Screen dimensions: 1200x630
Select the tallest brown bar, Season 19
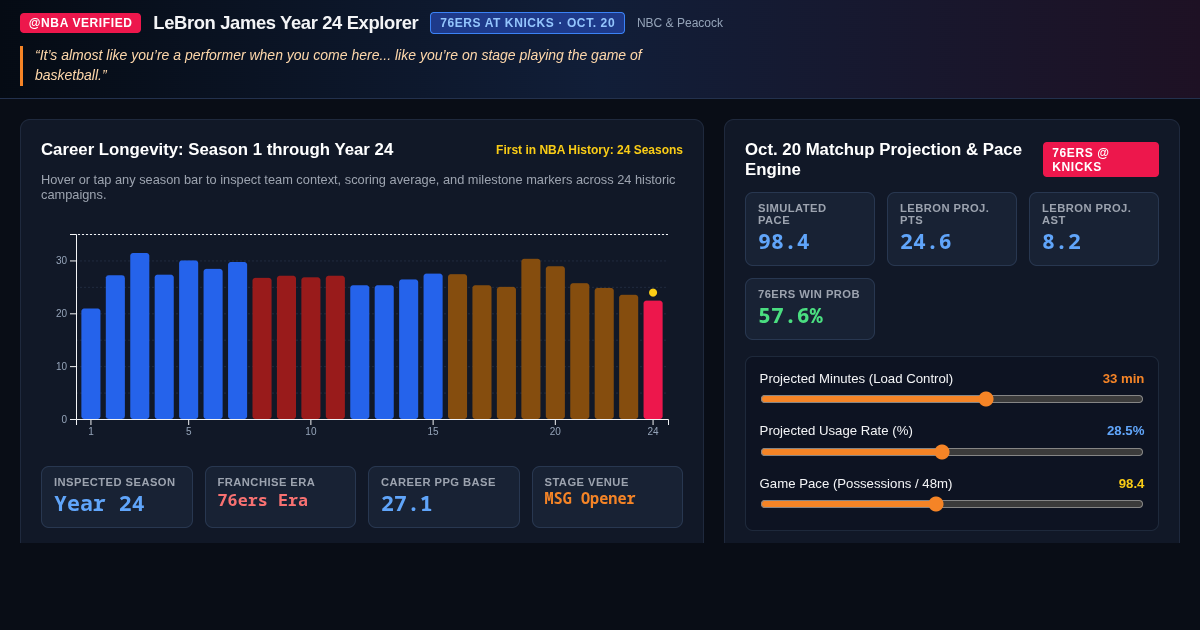pos(531,339)
